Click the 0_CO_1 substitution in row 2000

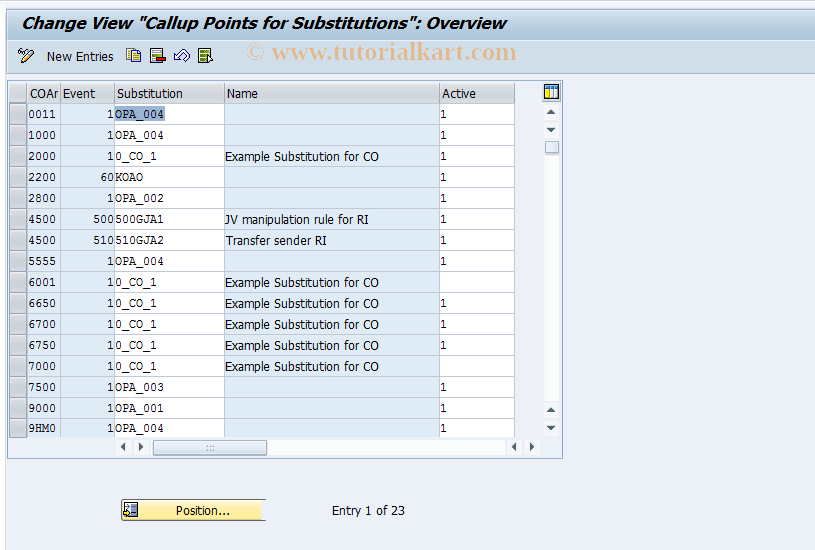(169, 156)
